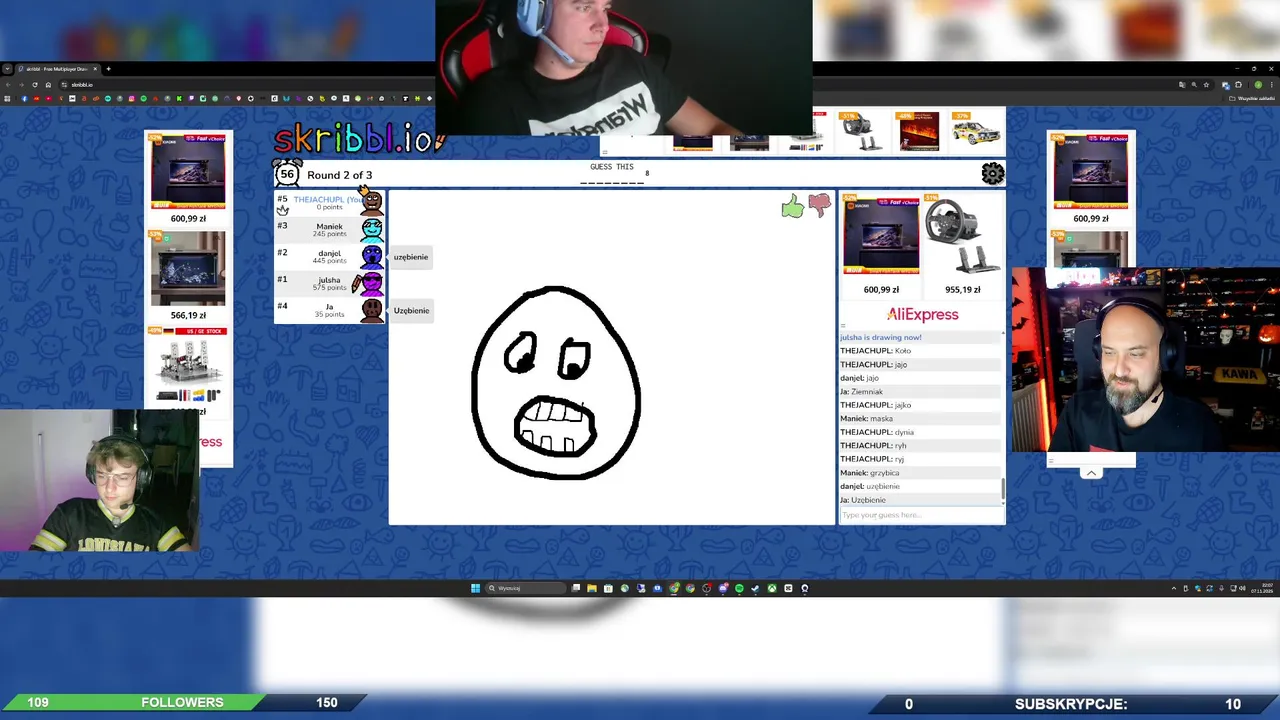
Task: Click the AliExpress ad logo
Action: pos(922,314)
